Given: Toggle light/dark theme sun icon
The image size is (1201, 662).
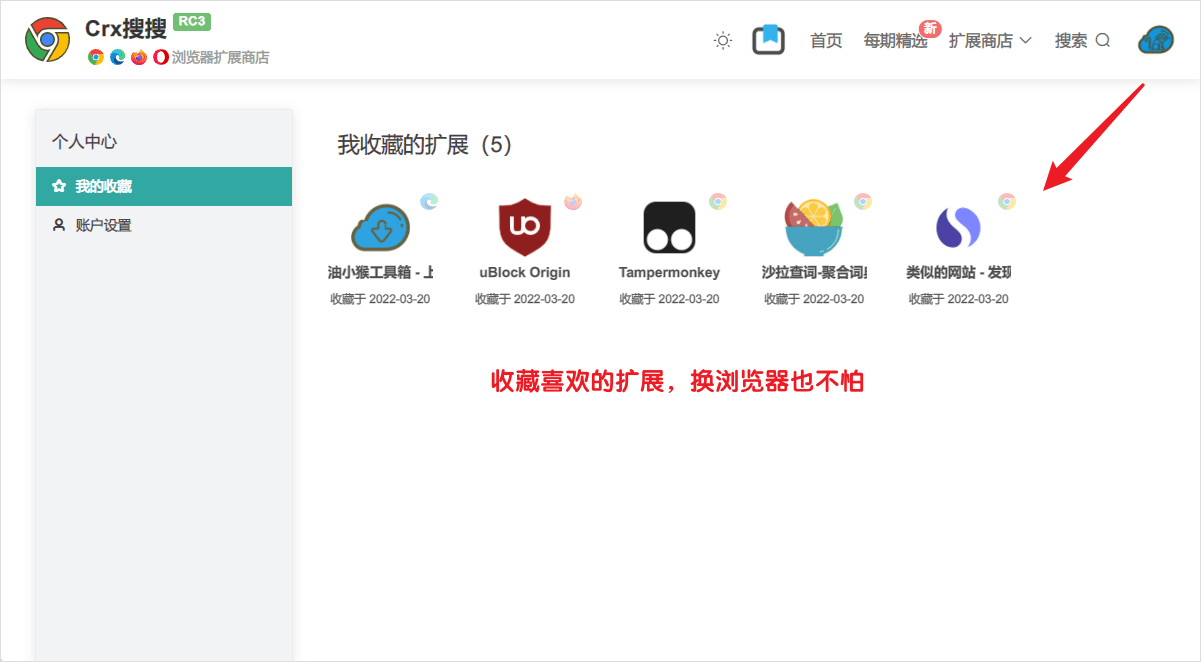Looking at the screenshot, I should click(x=723, y=40).
